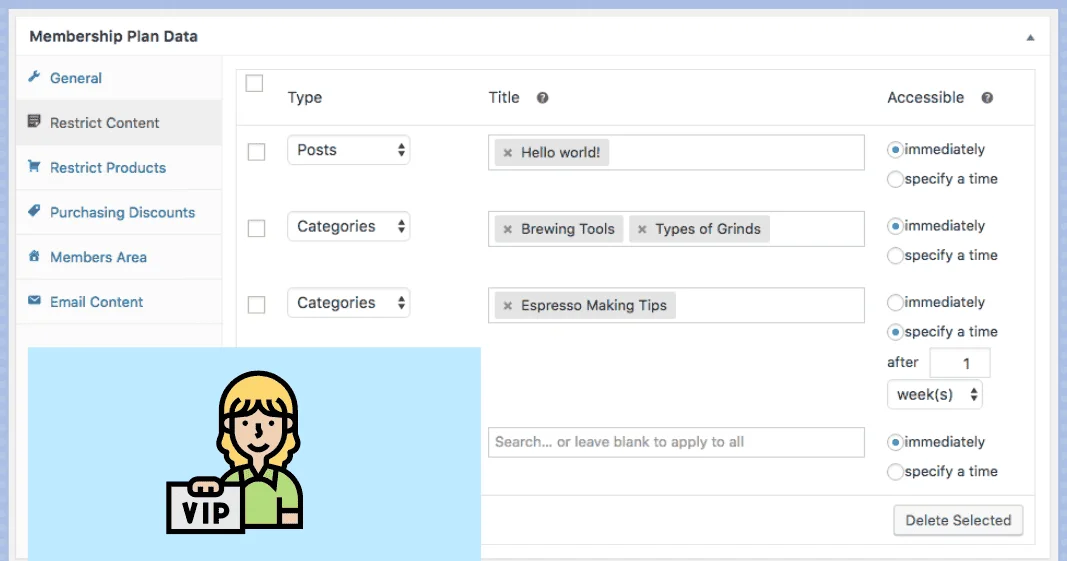Select specify a time for Espresso Making Tips row
The image size is (1067, 561).
click(x=896, y=332)
